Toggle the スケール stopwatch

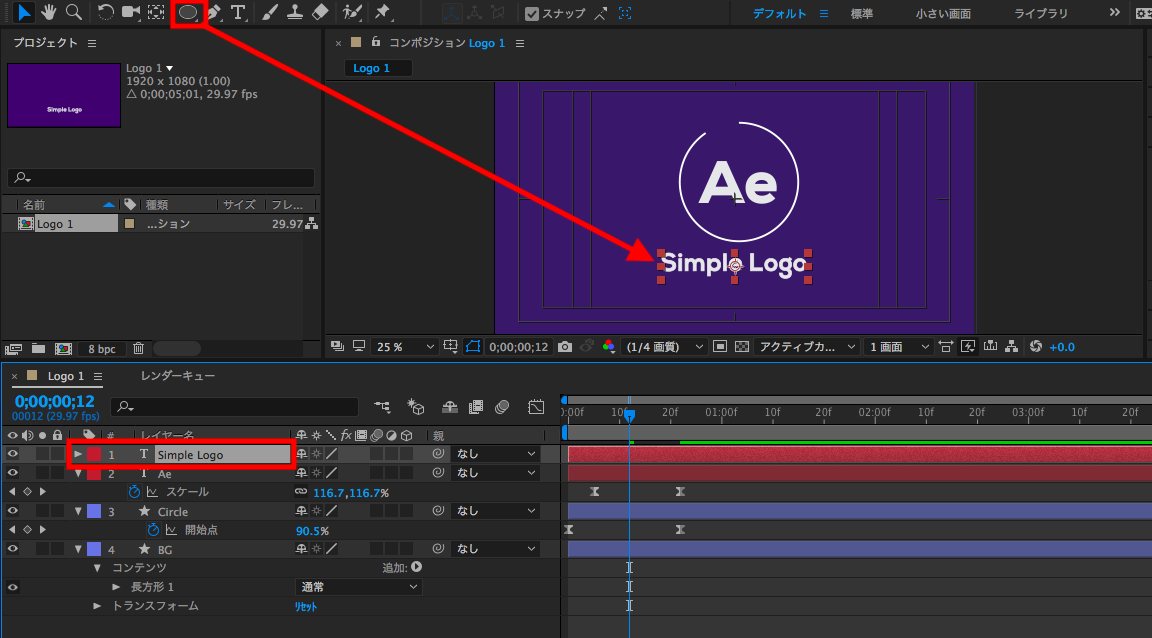tap(134, 492)
